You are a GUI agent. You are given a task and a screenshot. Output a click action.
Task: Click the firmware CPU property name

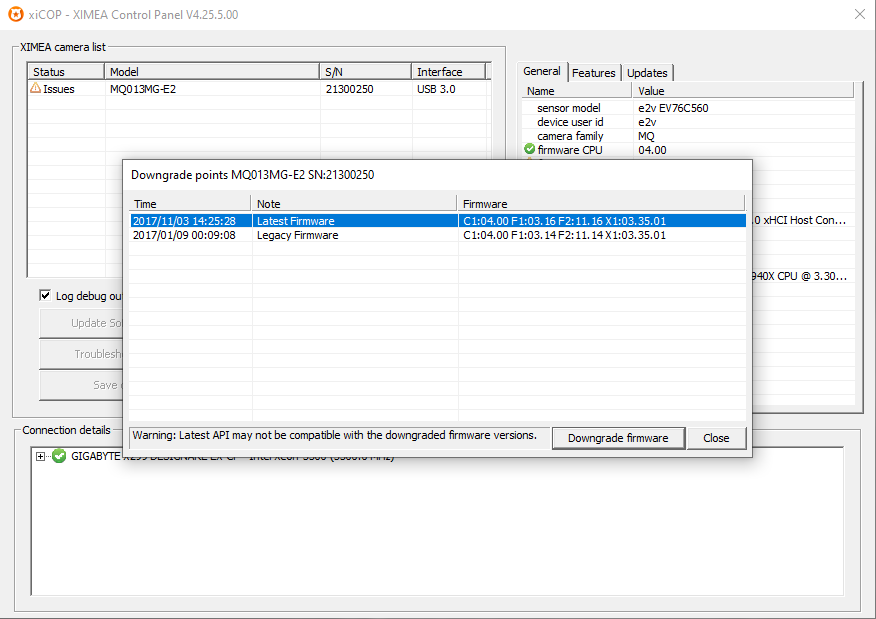(x=570, y=150)
